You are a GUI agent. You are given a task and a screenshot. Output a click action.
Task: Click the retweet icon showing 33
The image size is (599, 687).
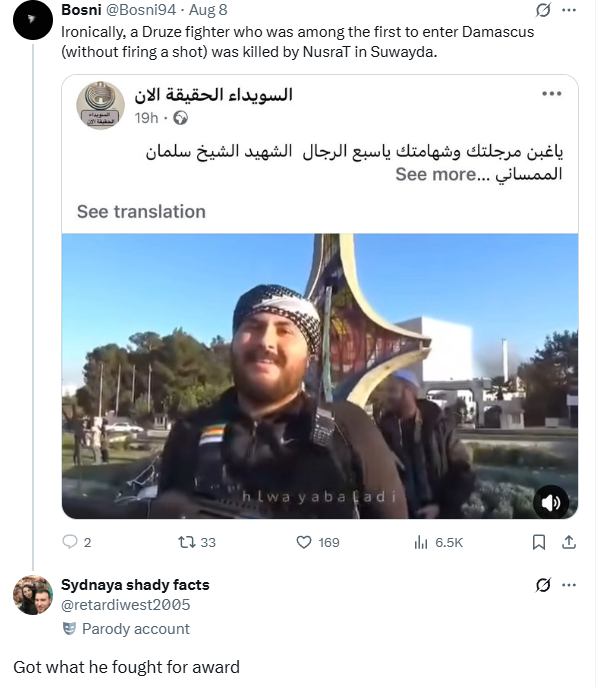[x=187, y=542]
